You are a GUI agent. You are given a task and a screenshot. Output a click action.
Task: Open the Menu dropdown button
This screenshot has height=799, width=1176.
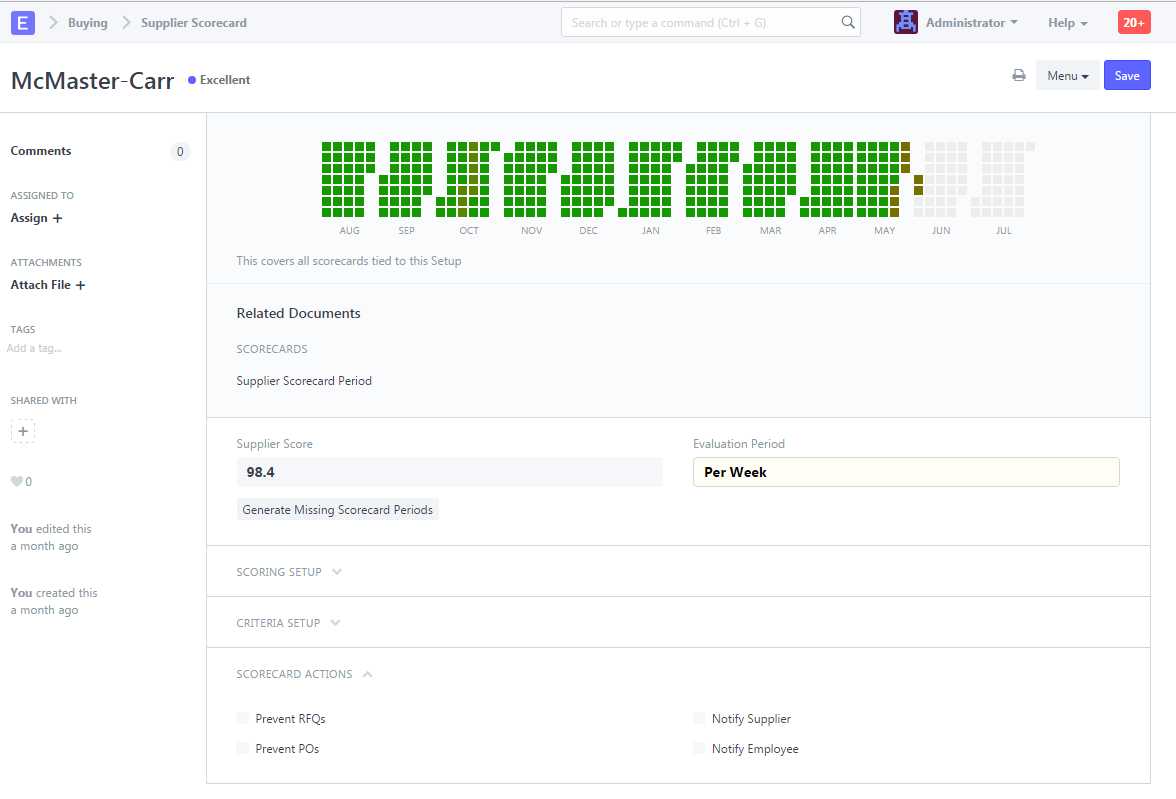pyautogui.click(x=1067, y=76)
